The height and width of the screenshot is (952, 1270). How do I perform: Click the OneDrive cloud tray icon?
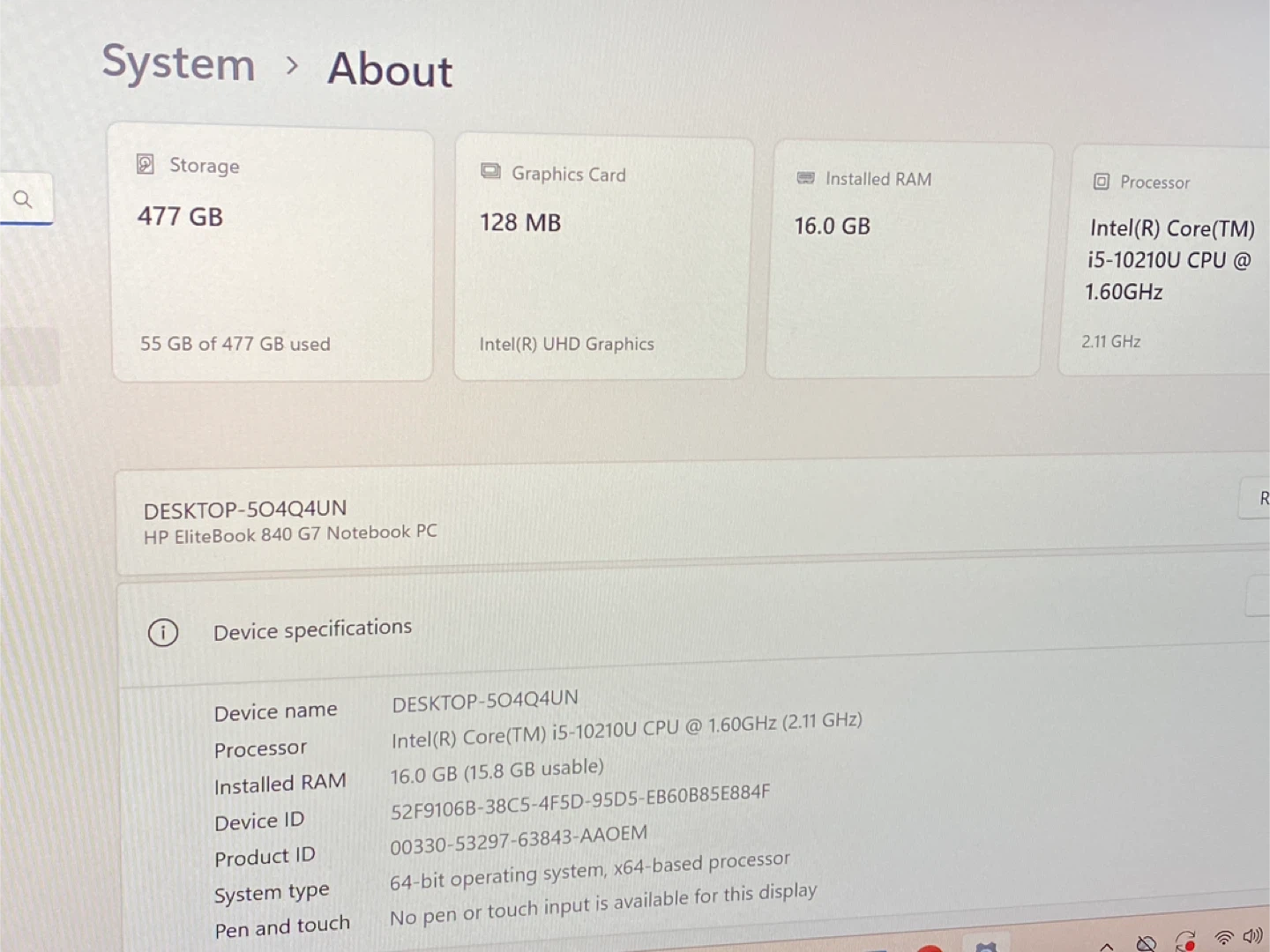(1146, 943)
